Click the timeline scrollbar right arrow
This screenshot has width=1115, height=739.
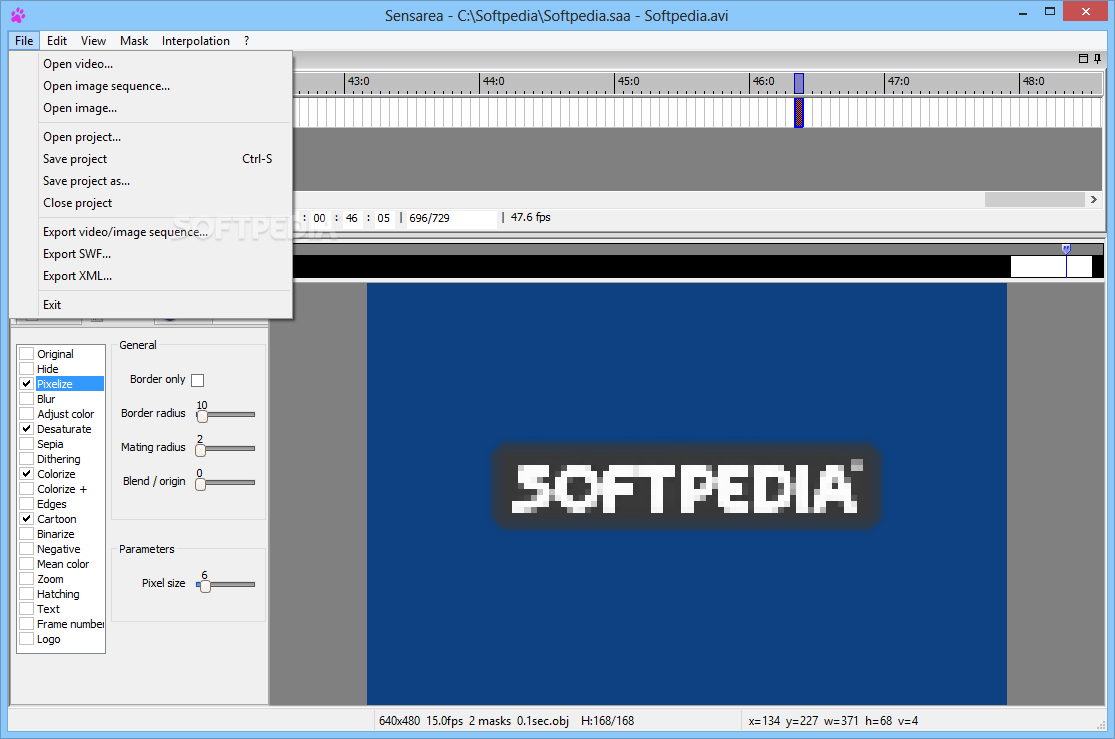(1094, 200)
